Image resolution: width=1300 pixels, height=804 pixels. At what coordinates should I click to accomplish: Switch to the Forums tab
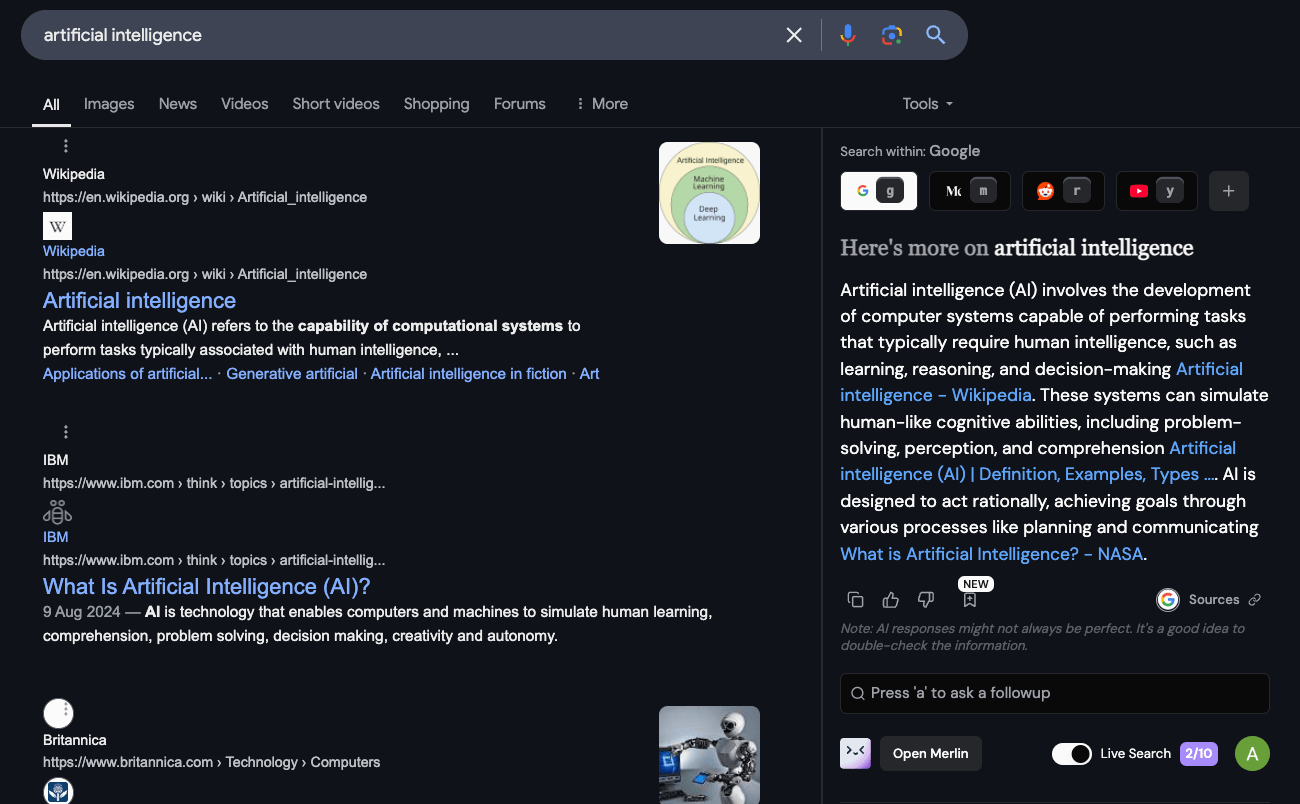click(520, 104)
